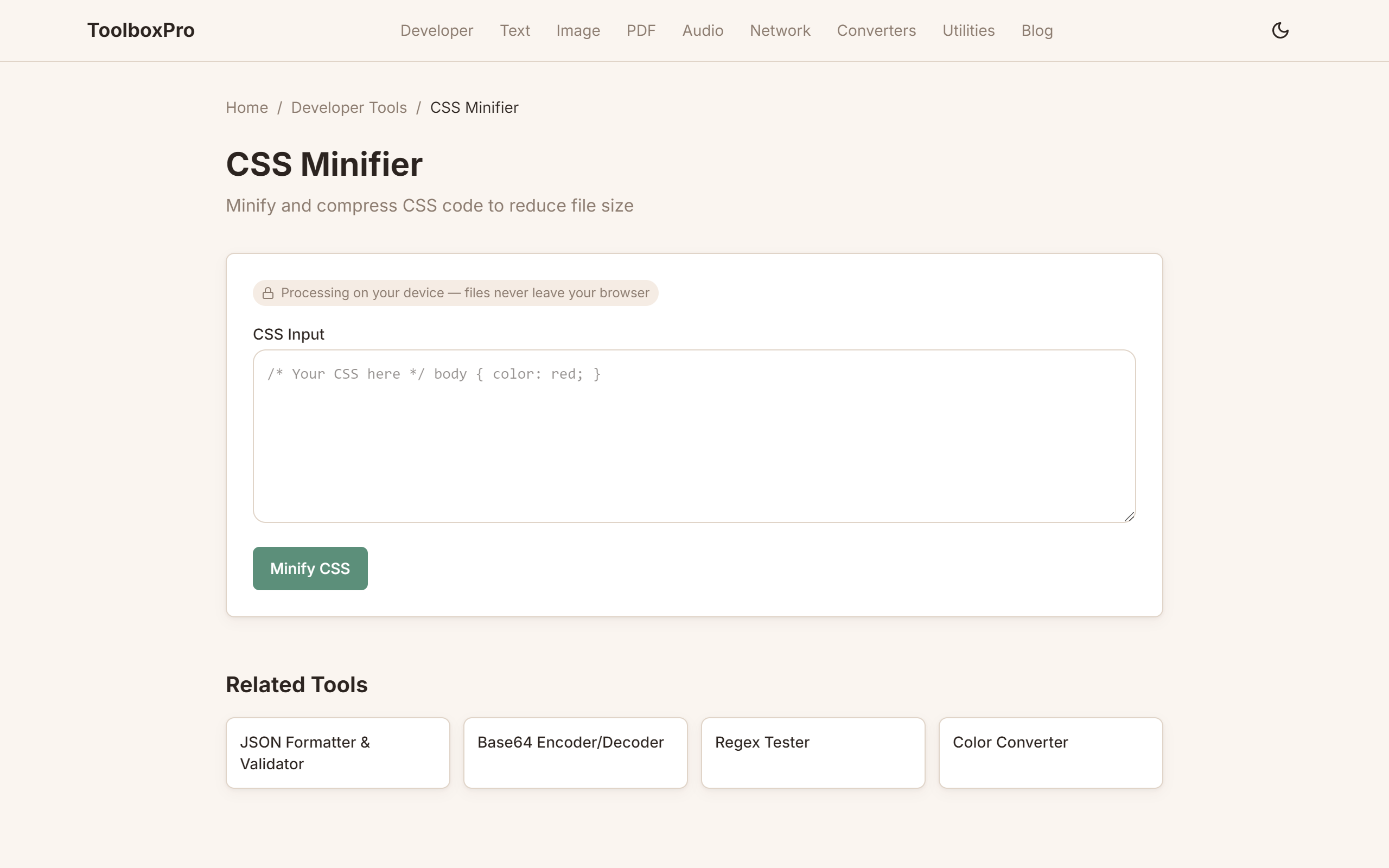Go to the Blog page
The height and width of the screenshot is (868, 1389).
click(1036, 30)
